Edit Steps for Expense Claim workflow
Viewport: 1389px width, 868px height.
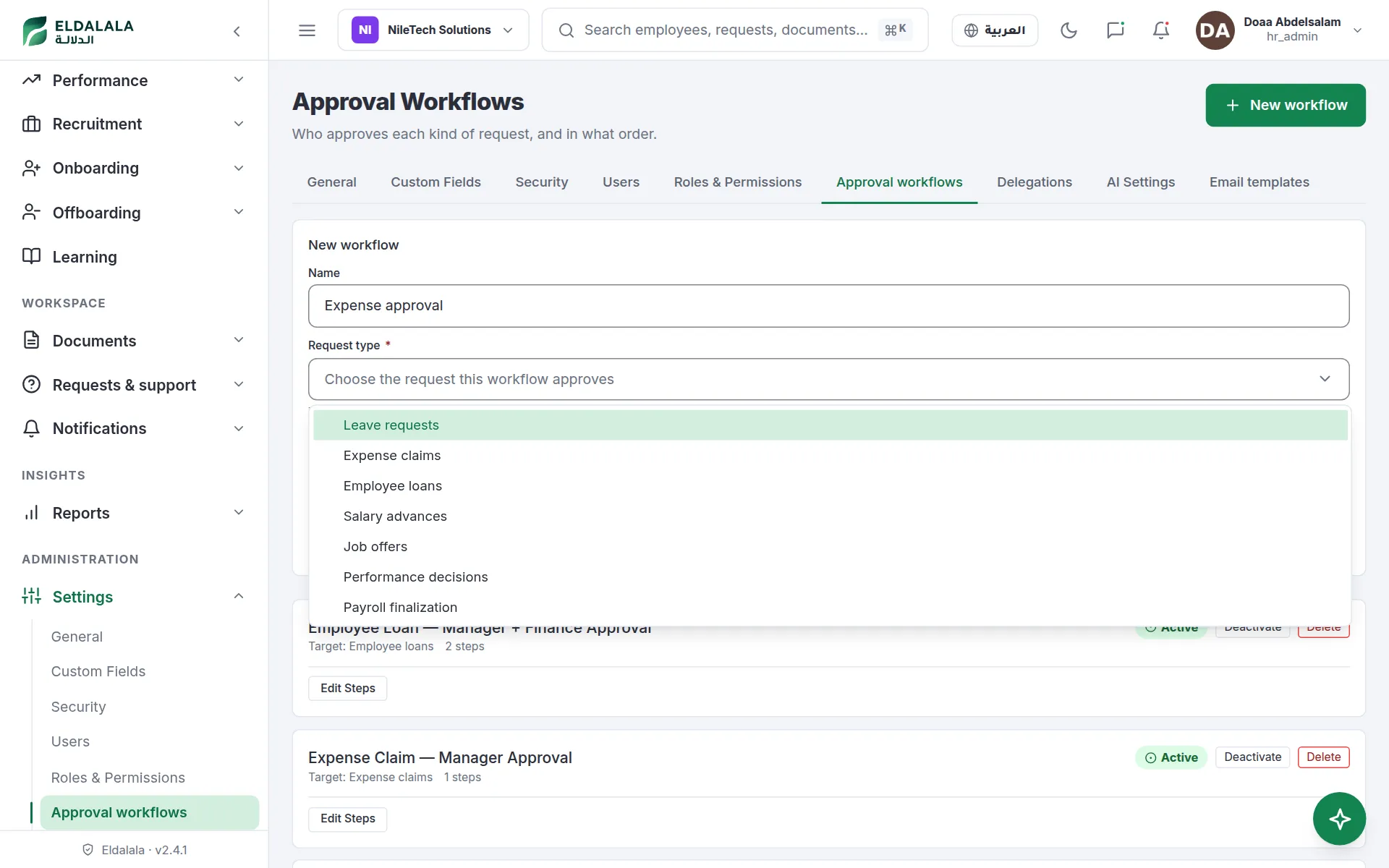click(348, 819)
